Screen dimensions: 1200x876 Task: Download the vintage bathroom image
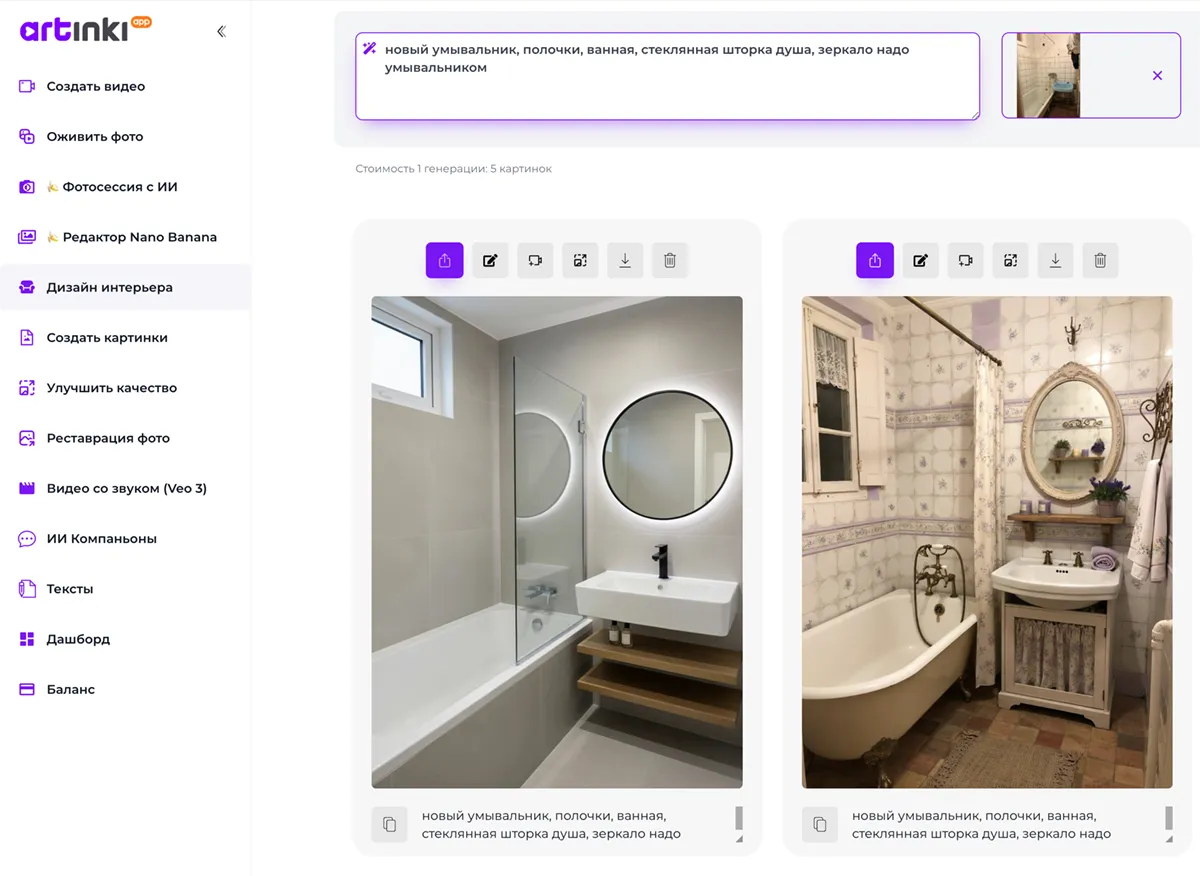click(x=1055, y=261)
